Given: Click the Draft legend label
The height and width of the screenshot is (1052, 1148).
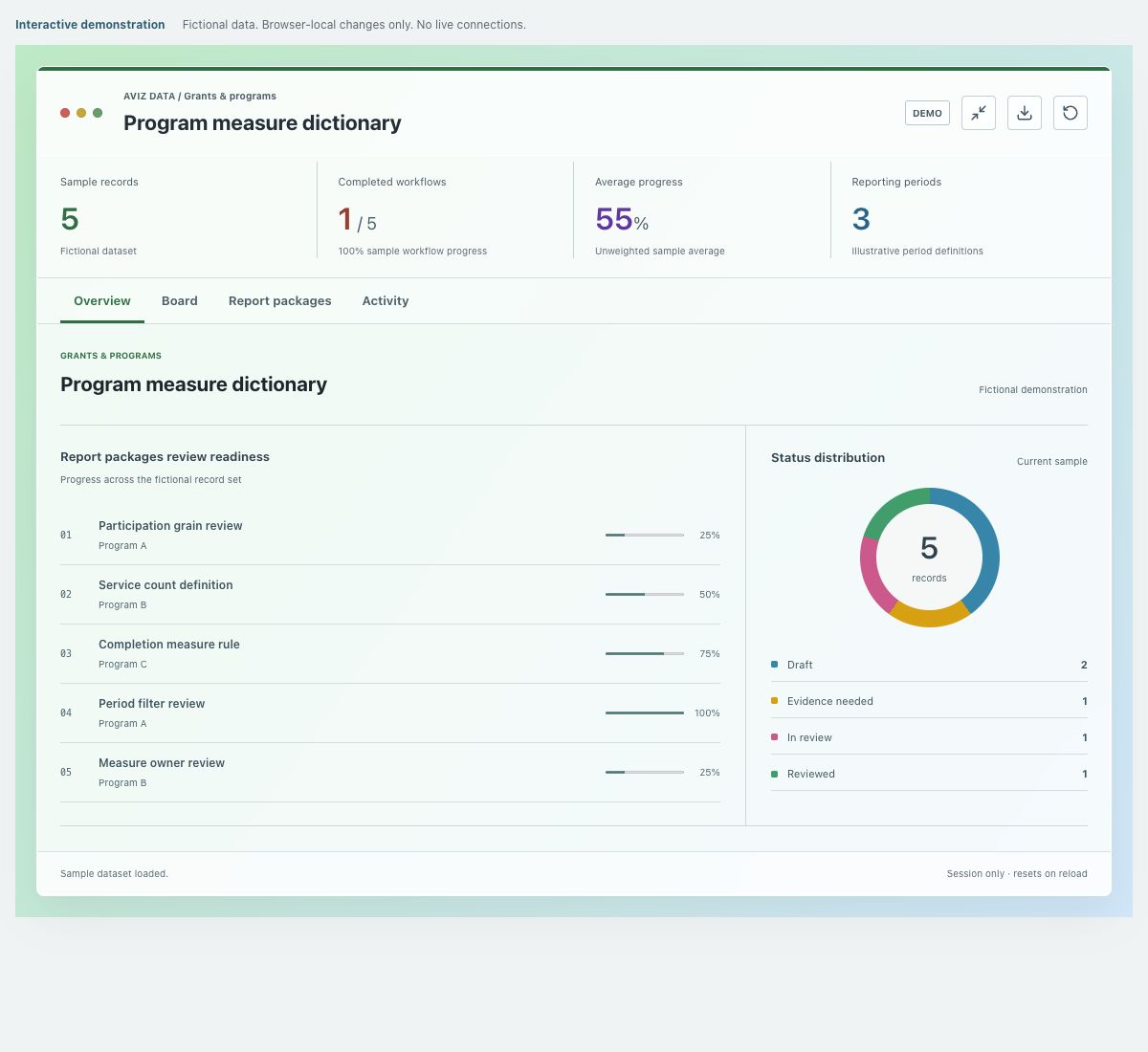Looking at the screenshot, I should pos(800,665).
